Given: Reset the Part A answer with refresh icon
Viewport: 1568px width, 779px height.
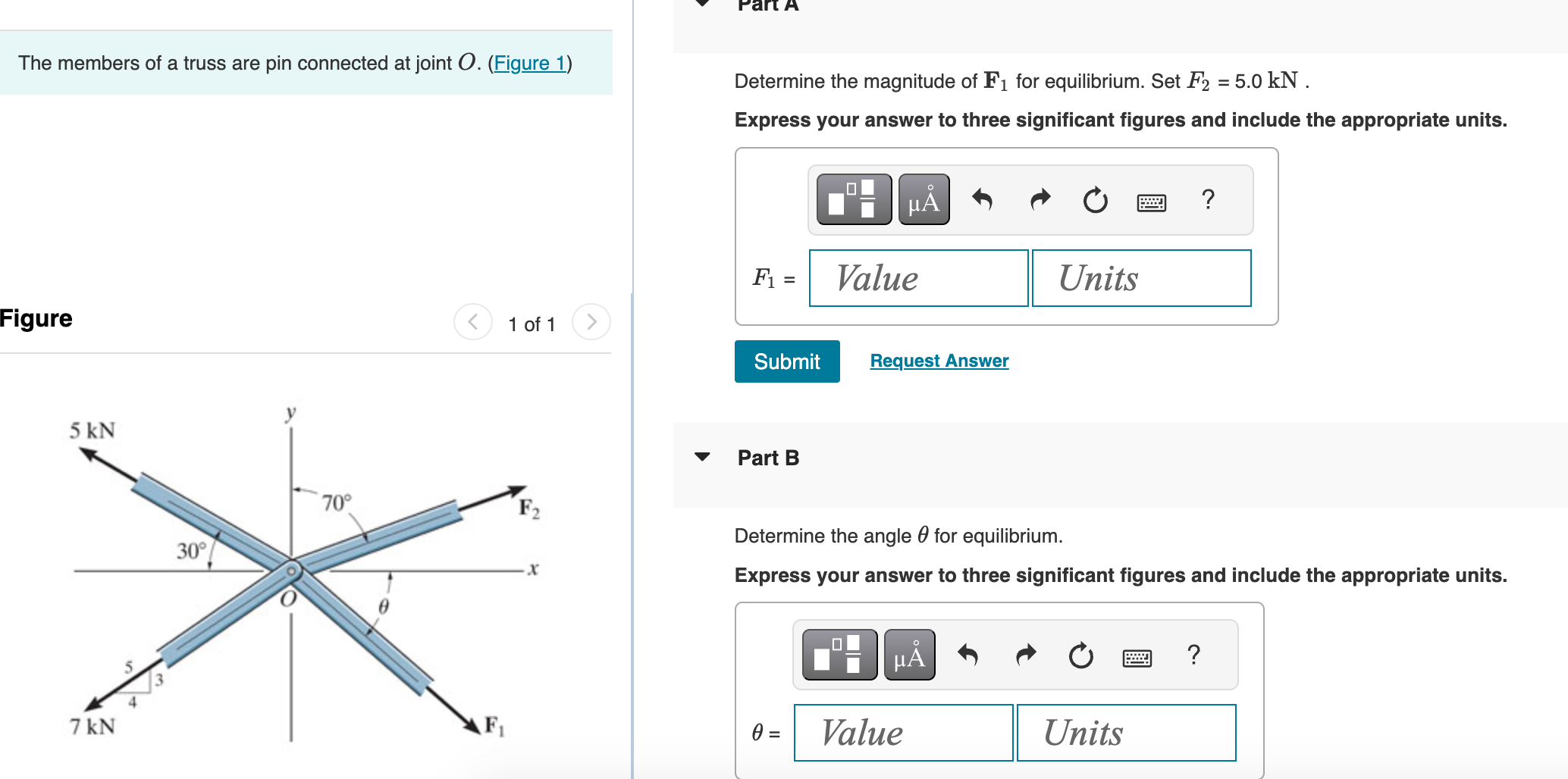Looking at the screenshot, I should (1095, 201).
